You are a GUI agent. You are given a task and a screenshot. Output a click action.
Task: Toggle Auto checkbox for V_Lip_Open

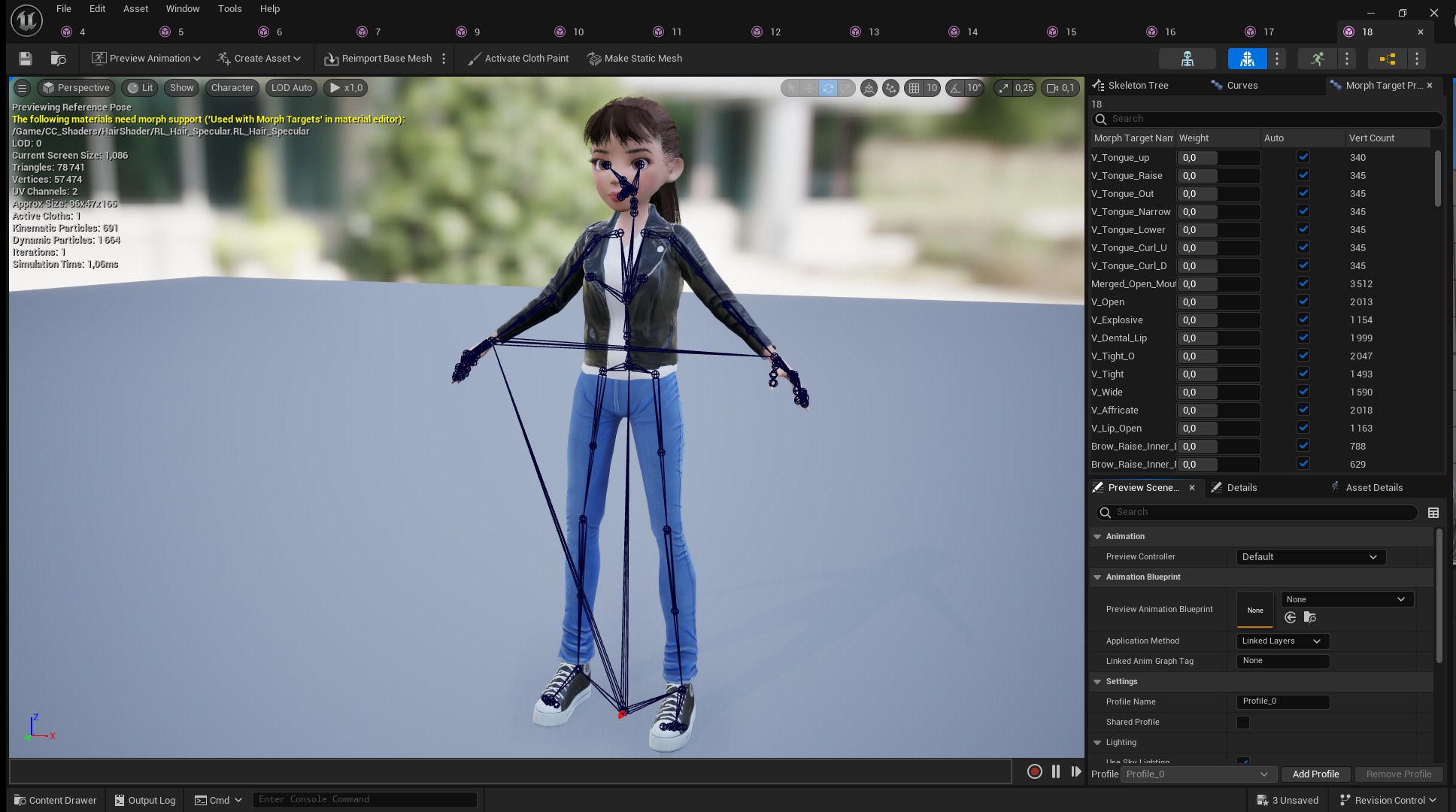pos(1303,428)
